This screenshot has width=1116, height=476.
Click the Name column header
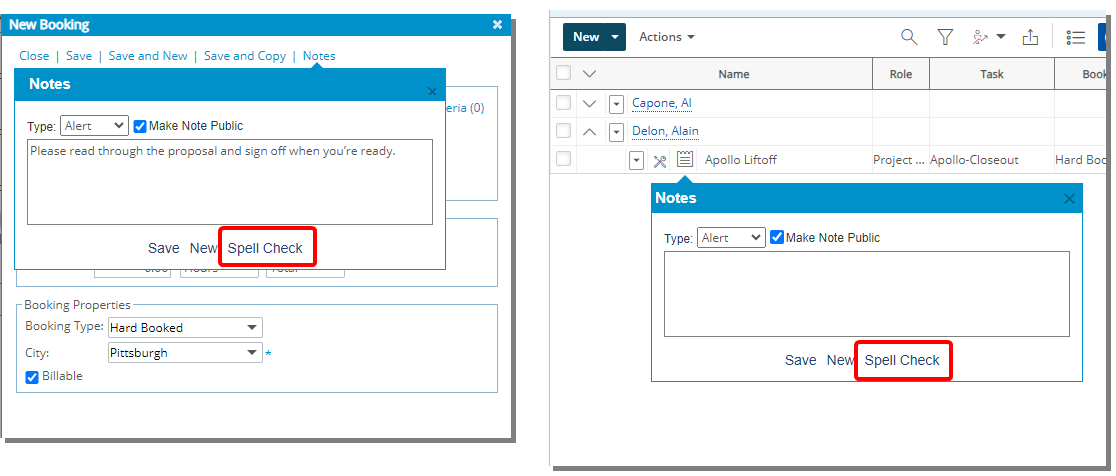734,74
